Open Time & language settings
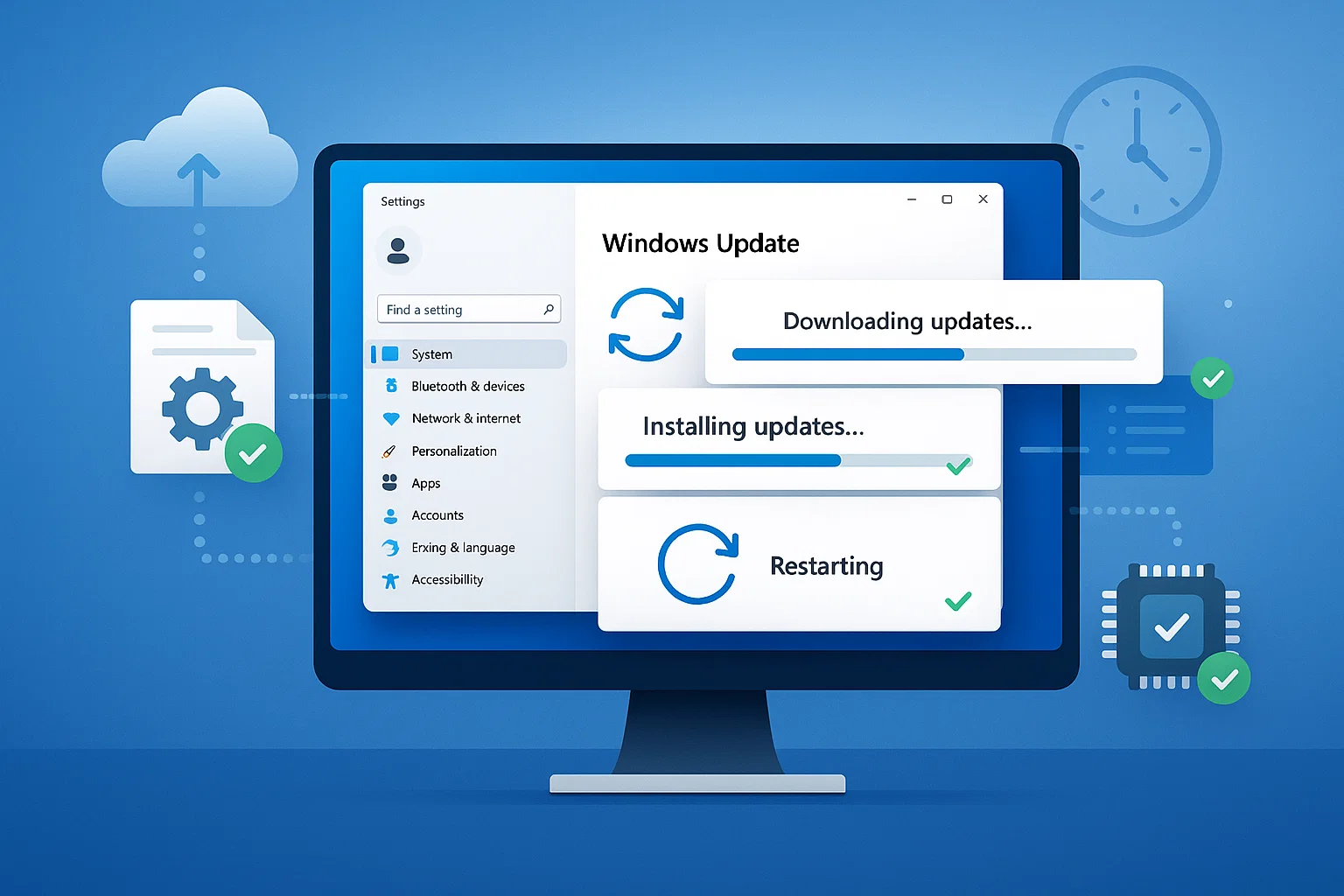 click(x=463, y=548)
